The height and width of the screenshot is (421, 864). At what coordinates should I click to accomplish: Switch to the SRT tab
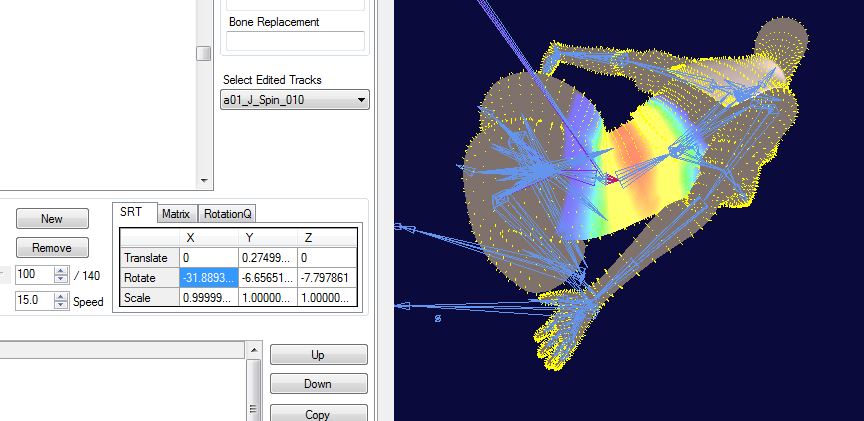point(131,212)
